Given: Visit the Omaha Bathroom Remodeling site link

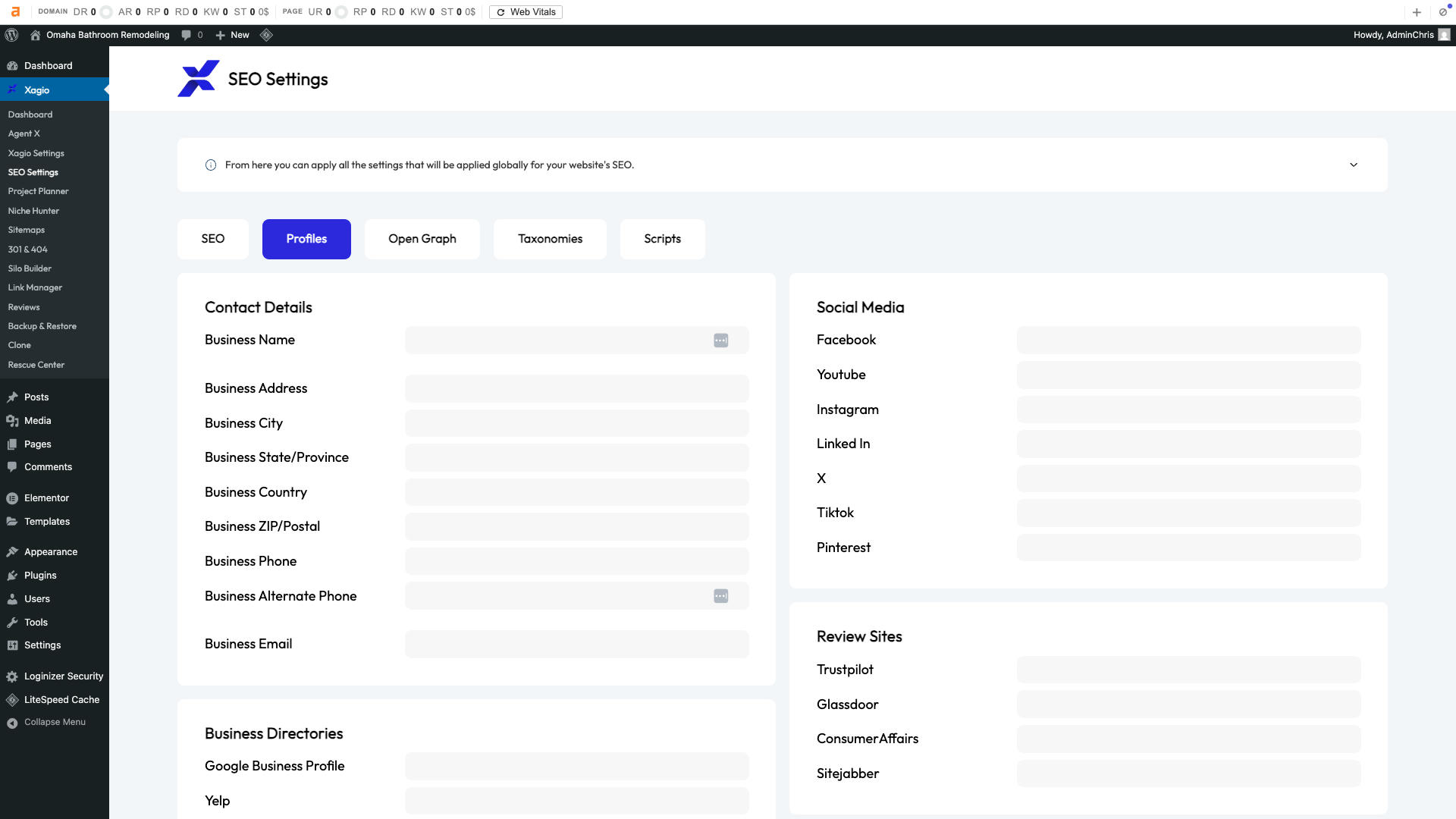Looking at the screenshot, I should [x=99, y=35].
